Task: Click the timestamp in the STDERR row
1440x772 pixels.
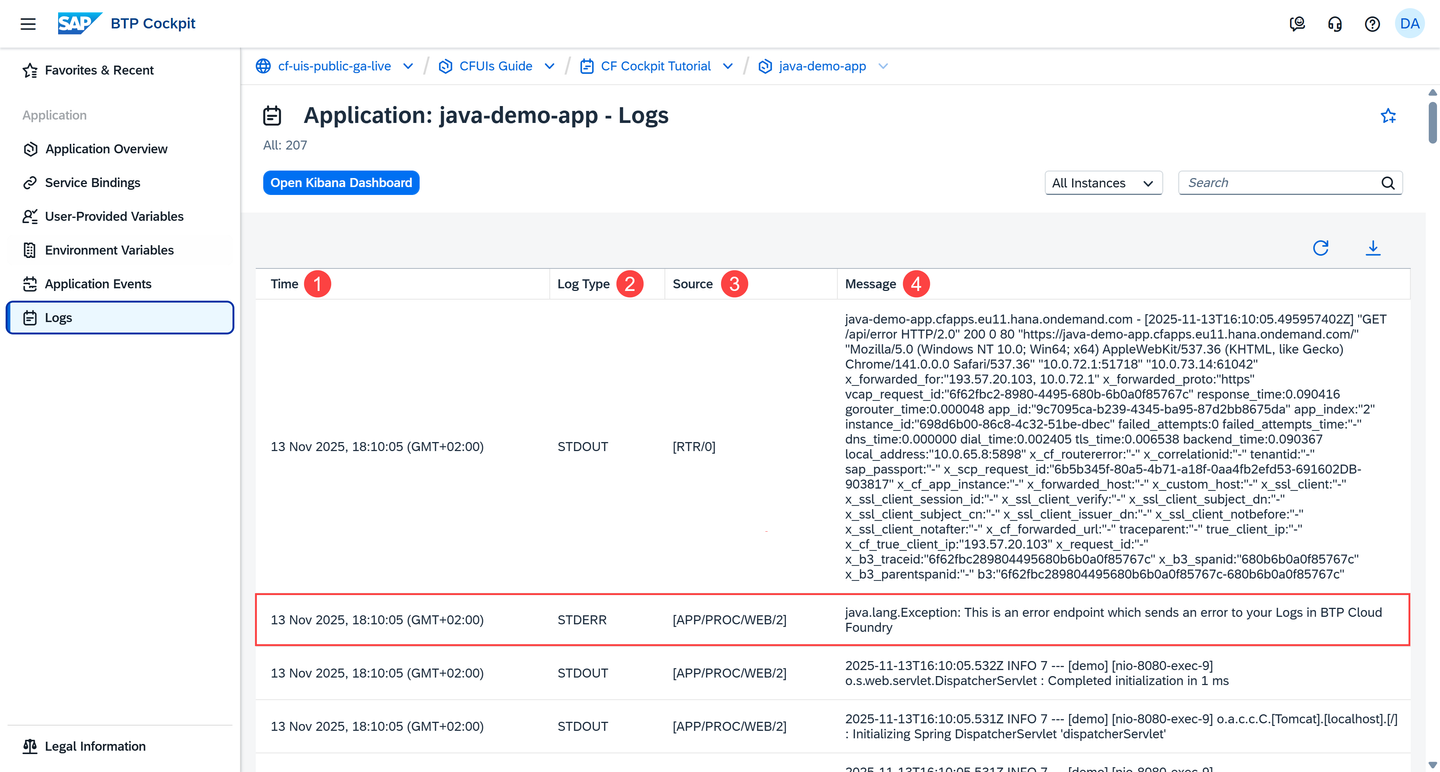Action: (377, 620)
